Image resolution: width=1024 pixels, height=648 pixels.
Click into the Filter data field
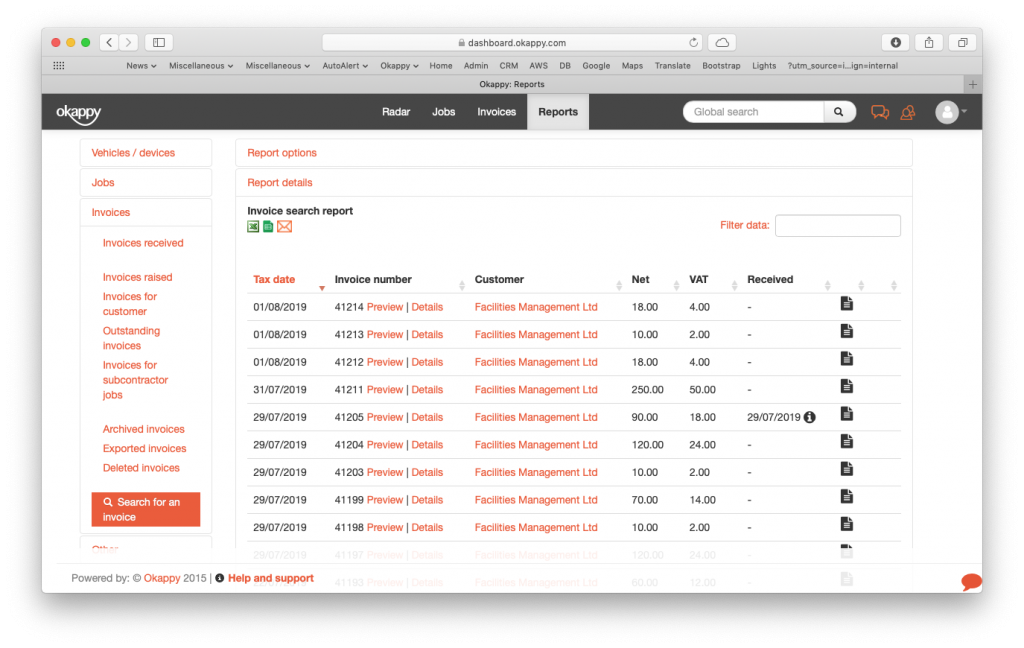tap(837, 225)
